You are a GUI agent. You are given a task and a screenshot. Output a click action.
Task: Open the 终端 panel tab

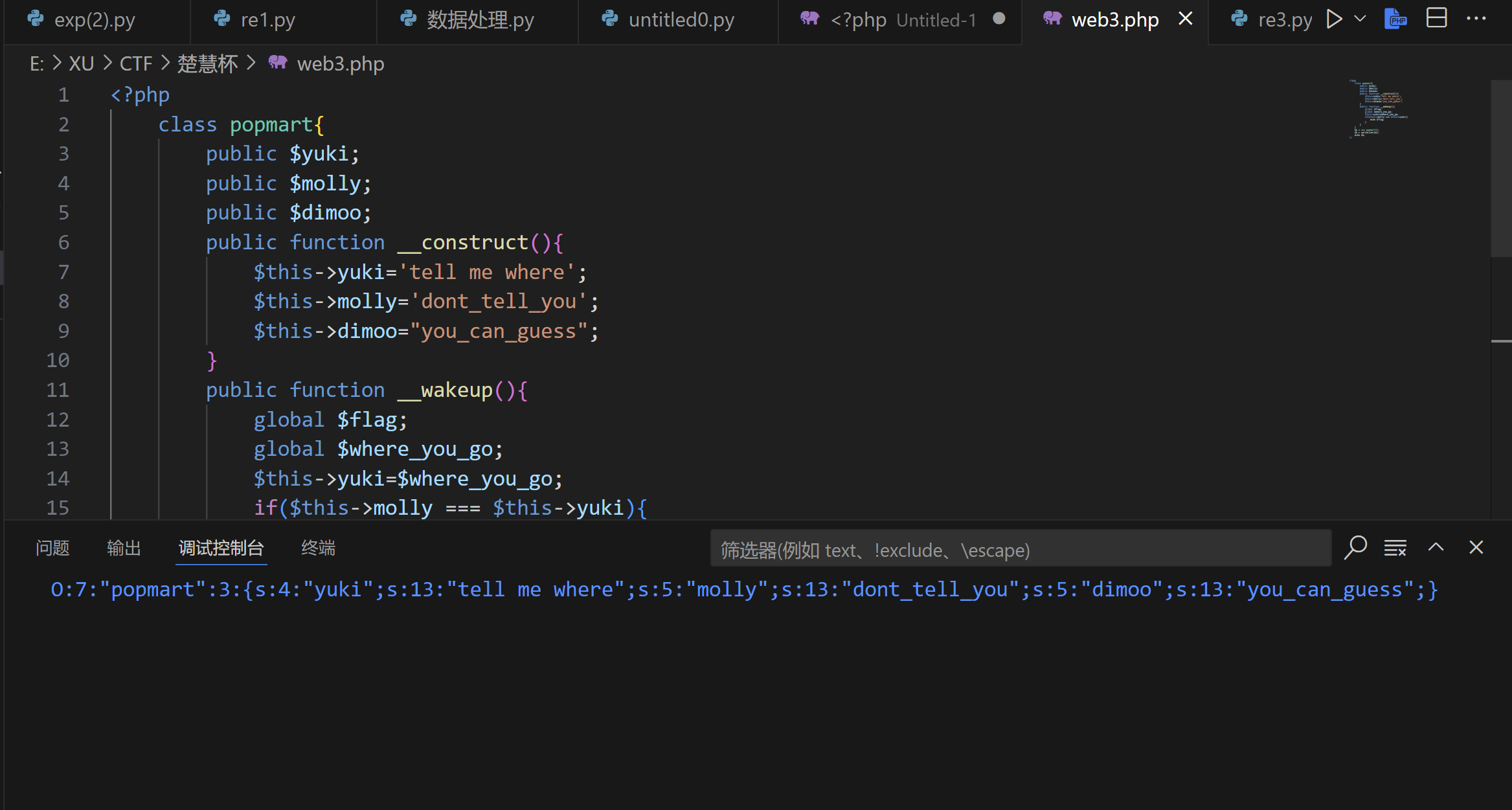coord(318,548)
